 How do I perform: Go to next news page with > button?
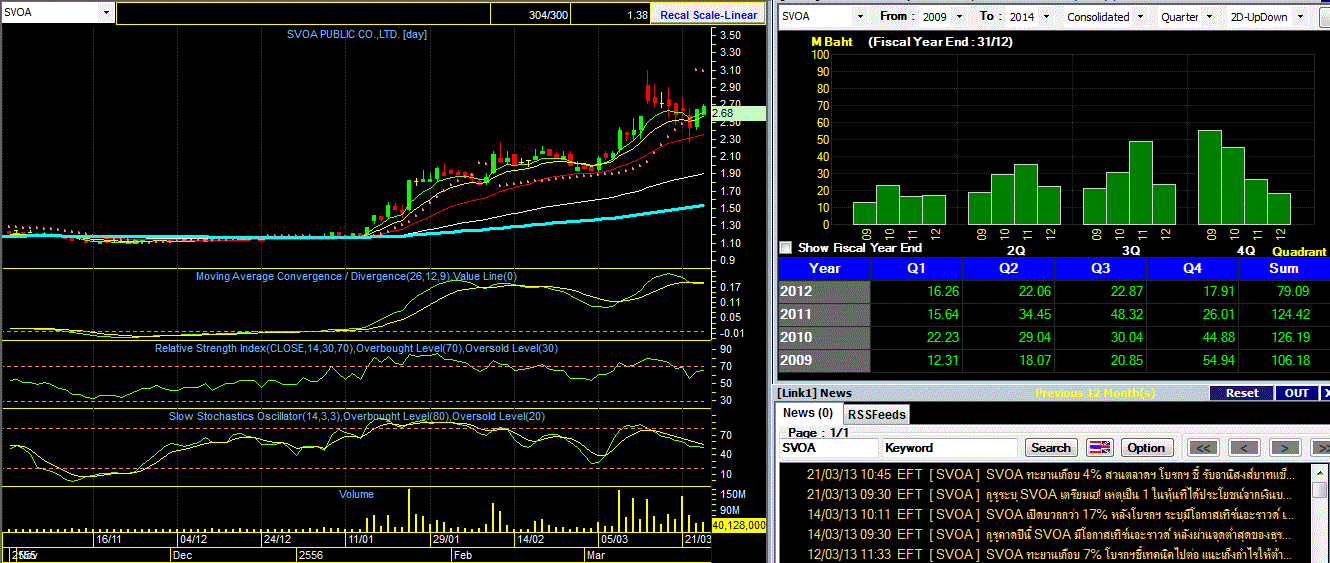pos(1285,448)
